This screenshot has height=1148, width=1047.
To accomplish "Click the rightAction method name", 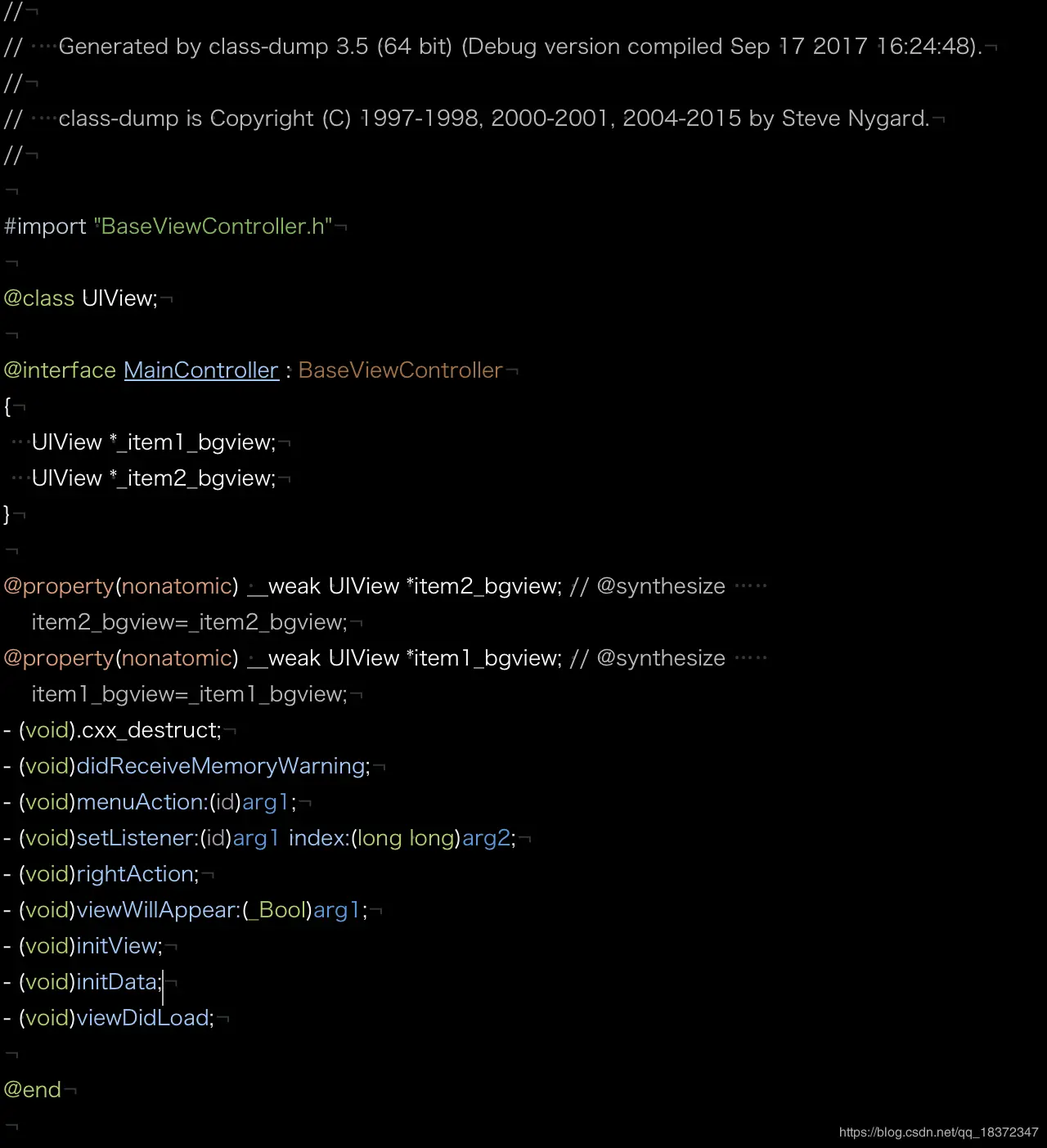I will (135, 874).
